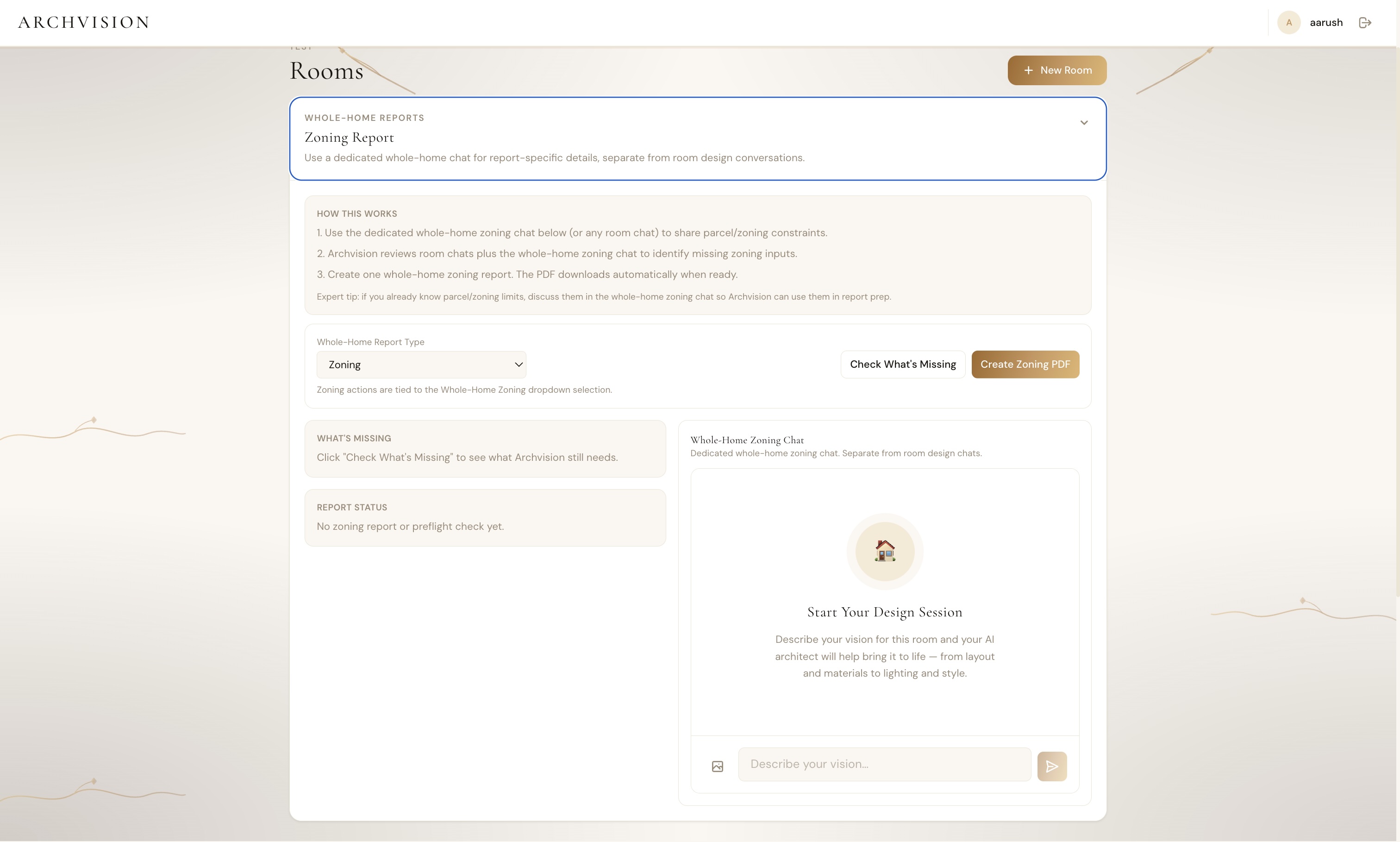Click Check What's Missing button
Image resolution: width=1400 pixels, height=842 pixels.
coord(903,364)
